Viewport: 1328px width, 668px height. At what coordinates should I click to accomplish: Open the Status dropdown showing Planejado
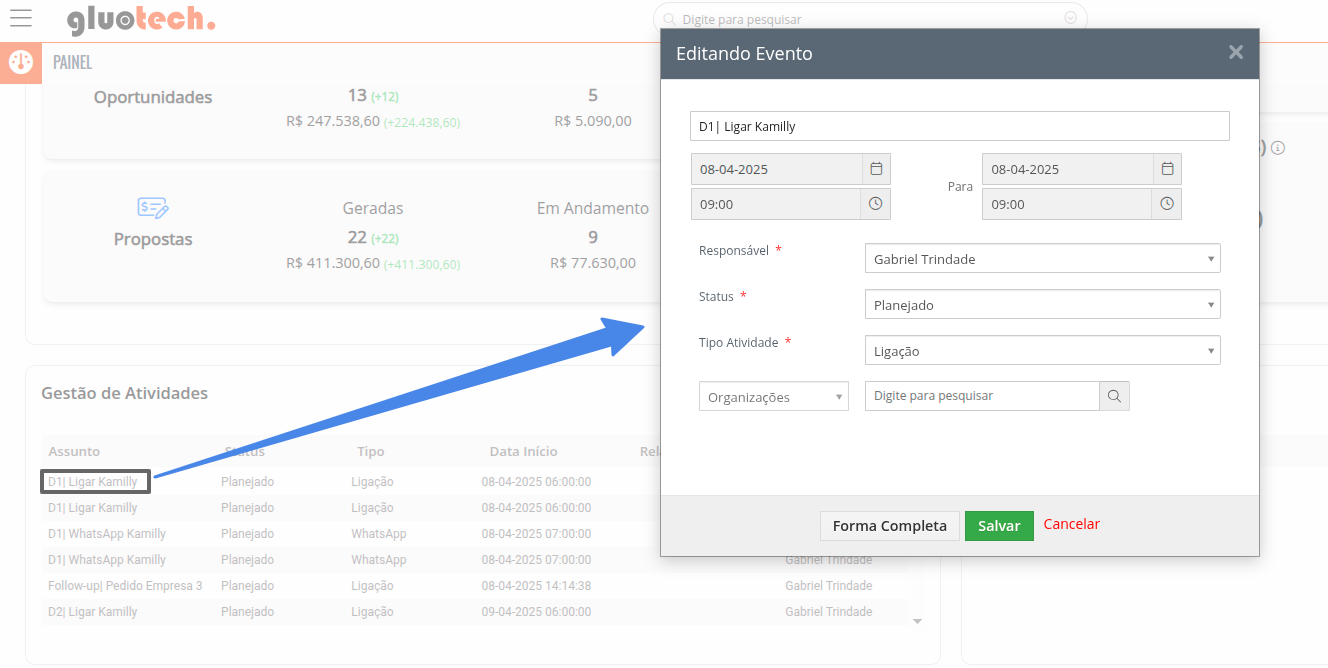(x=1042, y=305)
